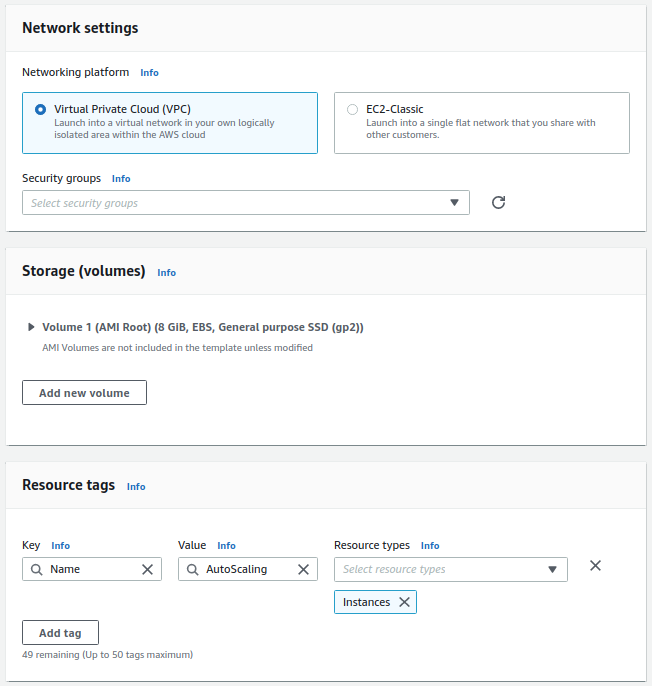Image resolution: width=652 pixels, height=686 pixels.
Task: Clear the AutoScaling value field
Action: (303, 569)
